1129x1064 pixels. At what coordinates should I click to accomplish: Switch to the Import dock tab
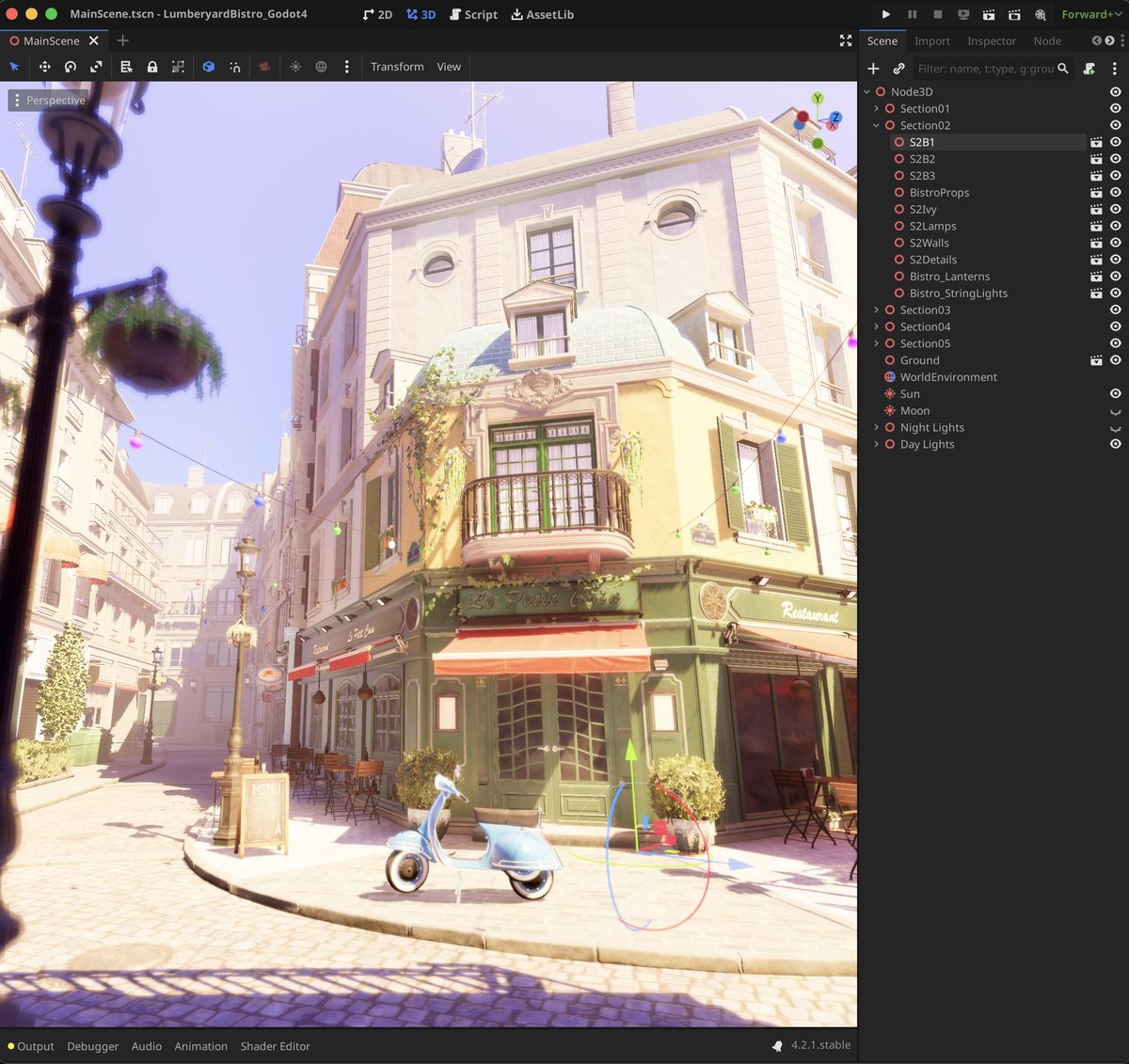pyautogui.click(x=932, y=41)
